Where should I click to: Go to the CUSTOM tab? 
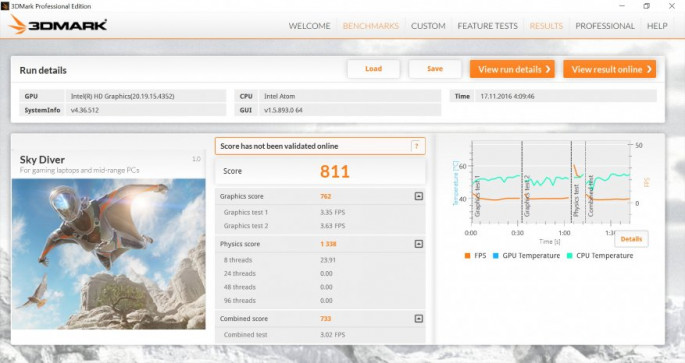pos(428,26)
